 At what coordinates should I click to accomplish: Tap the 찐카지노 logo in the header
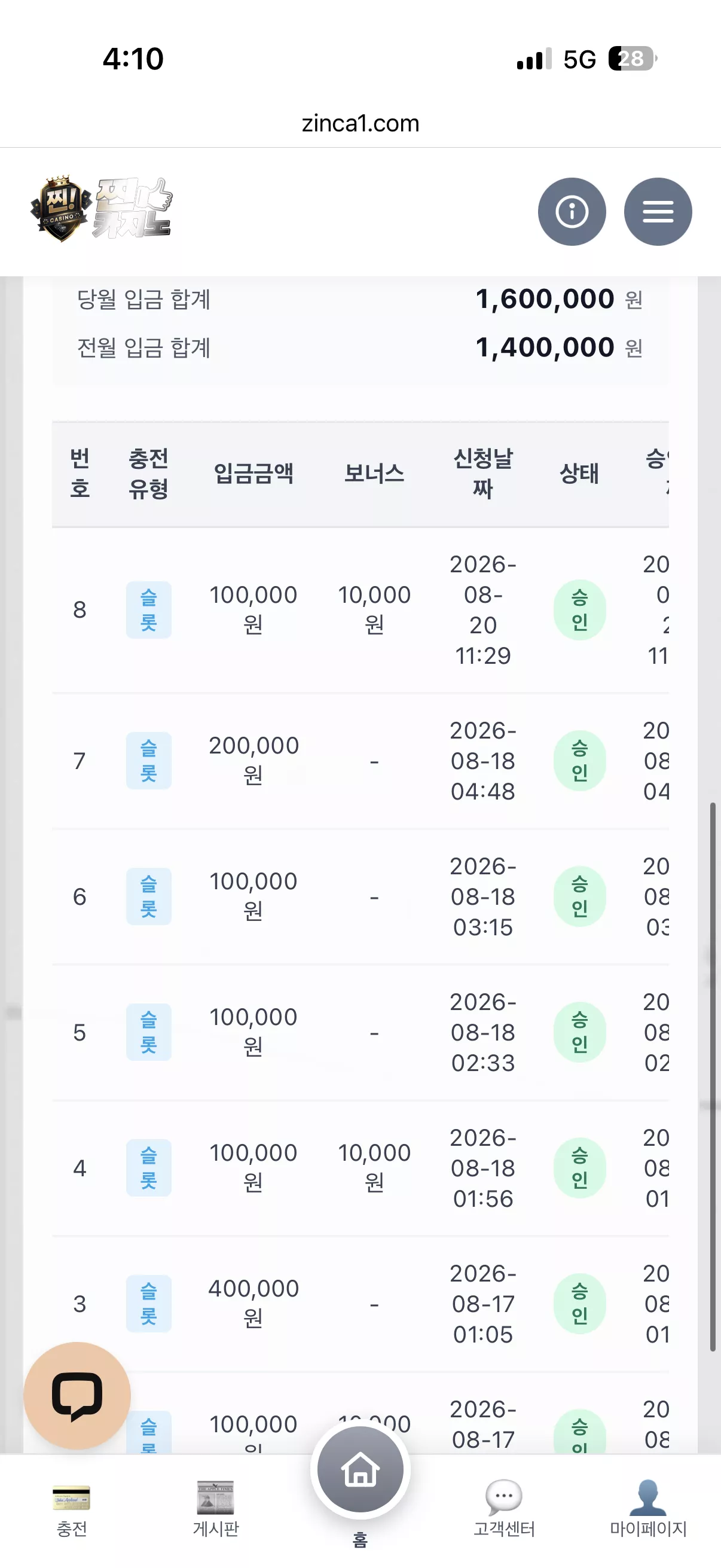102,209
